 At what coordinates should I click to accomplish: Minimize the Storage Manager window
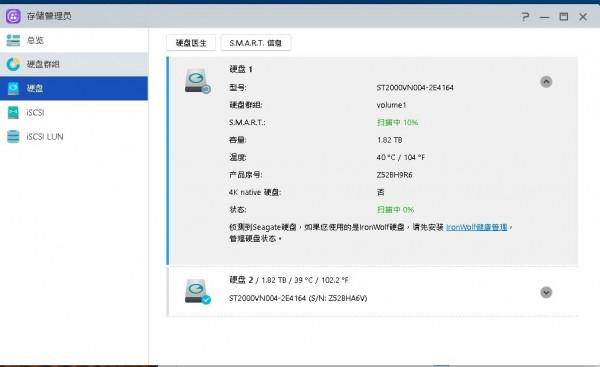coord(545,17)
